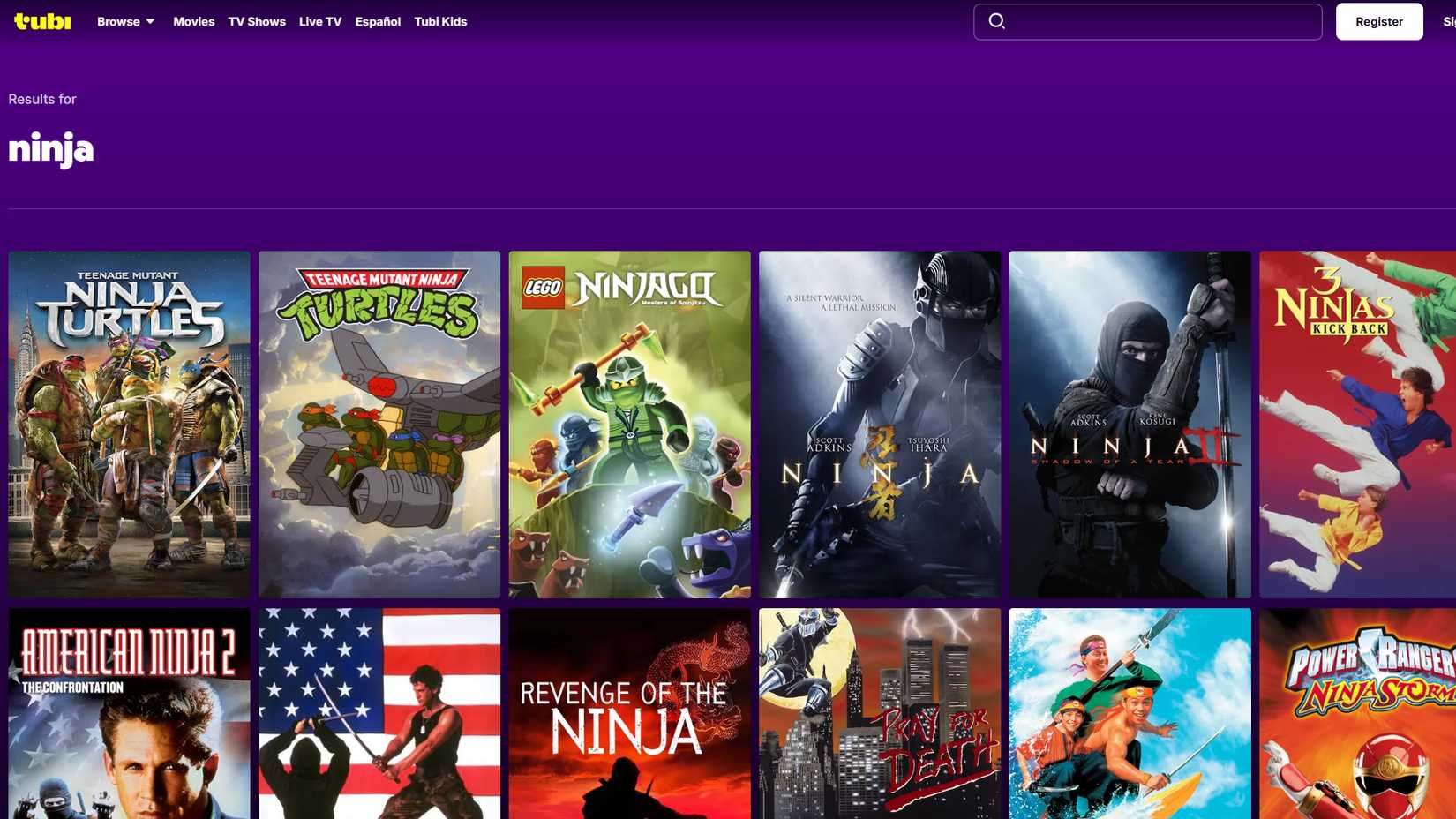Open the Browse dropdown
This screenshot has width=1456, height=819.
pos(117,21)
